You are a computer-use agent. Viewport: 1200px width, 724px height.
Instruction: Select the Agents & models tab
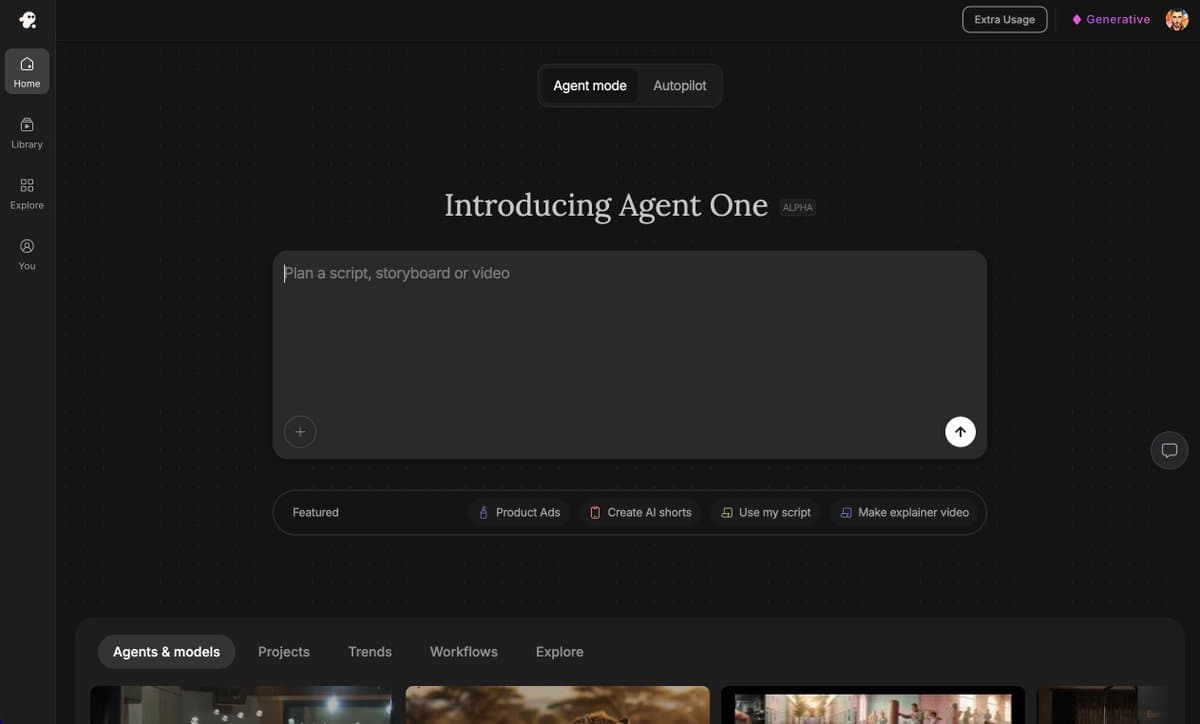click(x=166, y=652)
